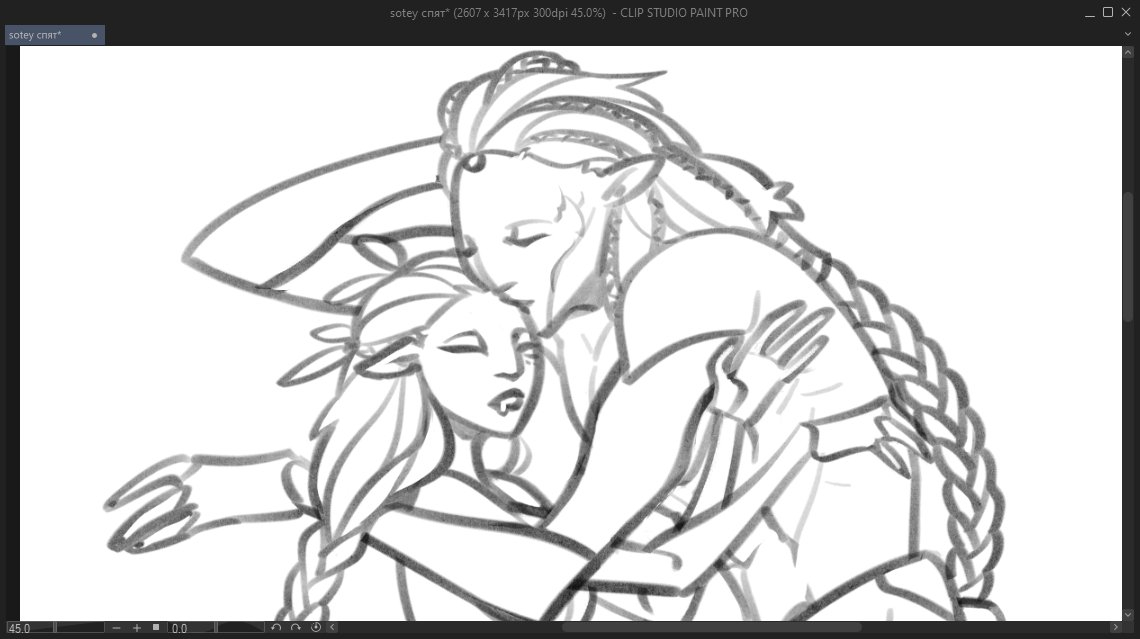Viewport: 1140px width, 639px height.
Task: Click the horizontal scrollbar thumb
Action: click(x=711, y=628)
